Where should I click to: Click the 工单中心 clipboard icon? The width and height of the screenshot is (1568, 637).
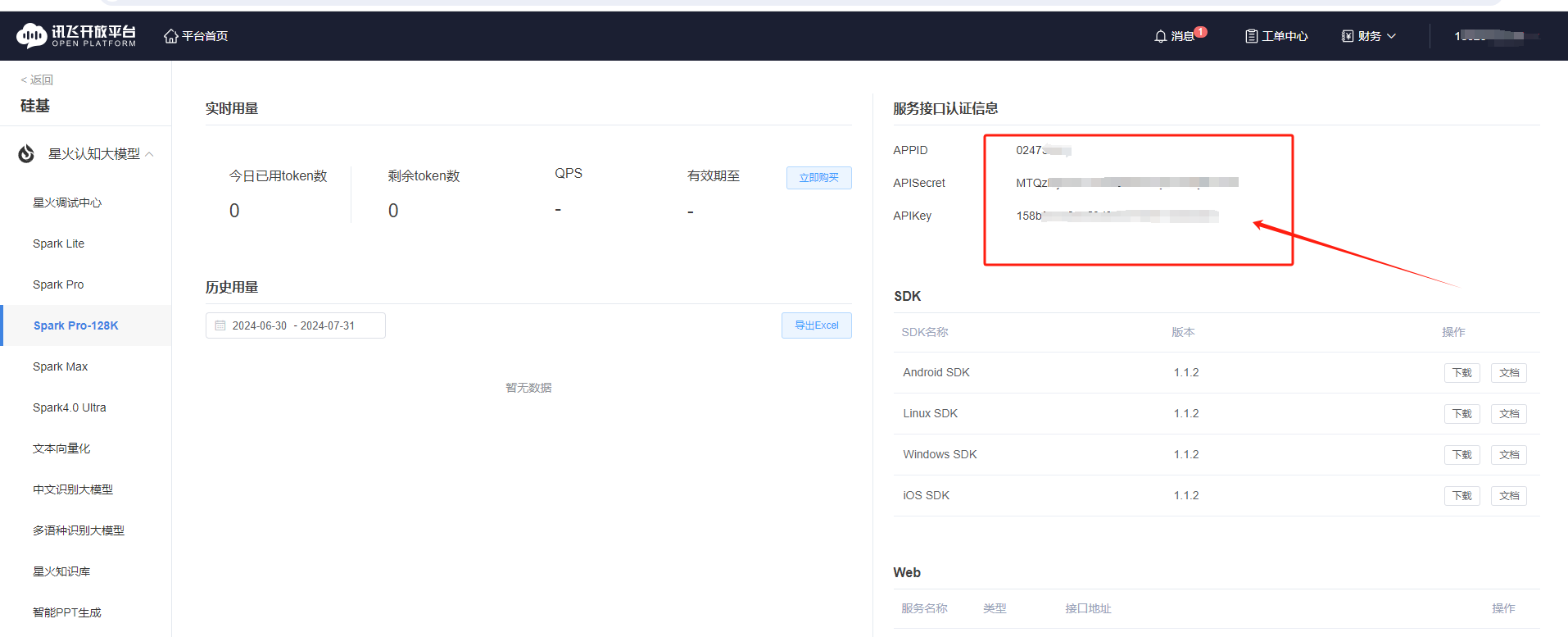click(x=1251, y=36)
